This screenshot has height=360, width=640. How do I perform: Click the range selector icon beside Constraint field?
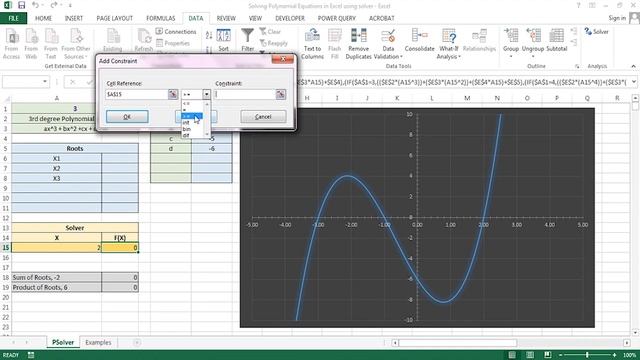pyautogui.click(x=280, y=94)
